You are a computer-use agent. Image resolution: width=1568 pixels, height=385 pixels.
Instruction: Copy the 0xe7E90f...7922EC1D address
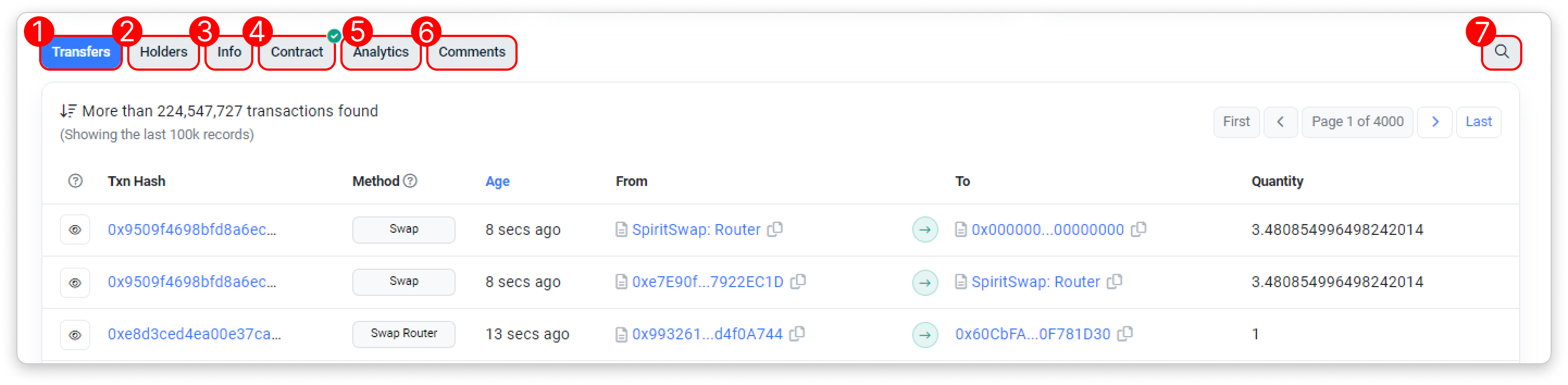[798, 282]
